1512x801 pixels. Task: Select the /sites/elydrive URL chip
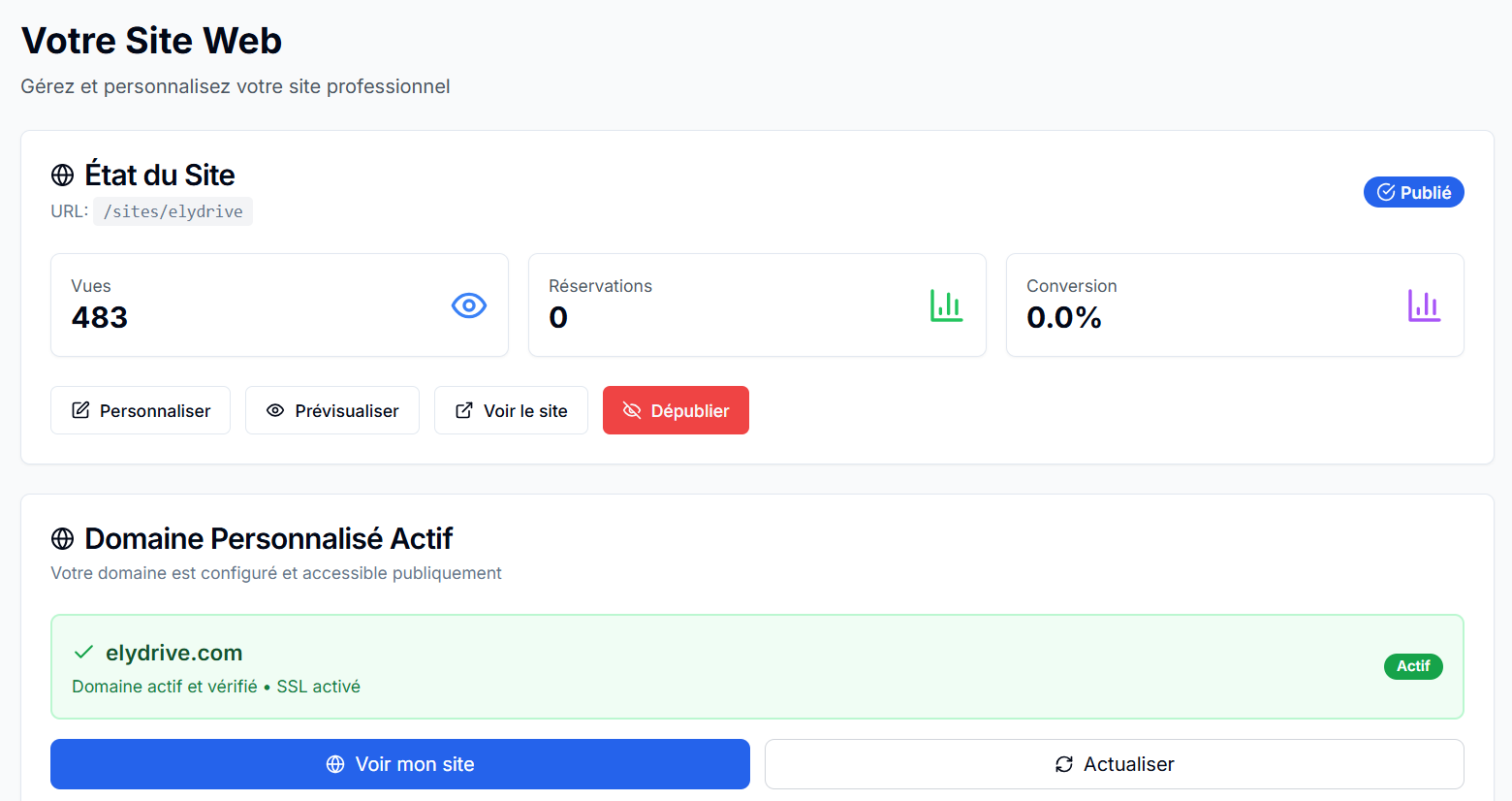tap(173, 210)
